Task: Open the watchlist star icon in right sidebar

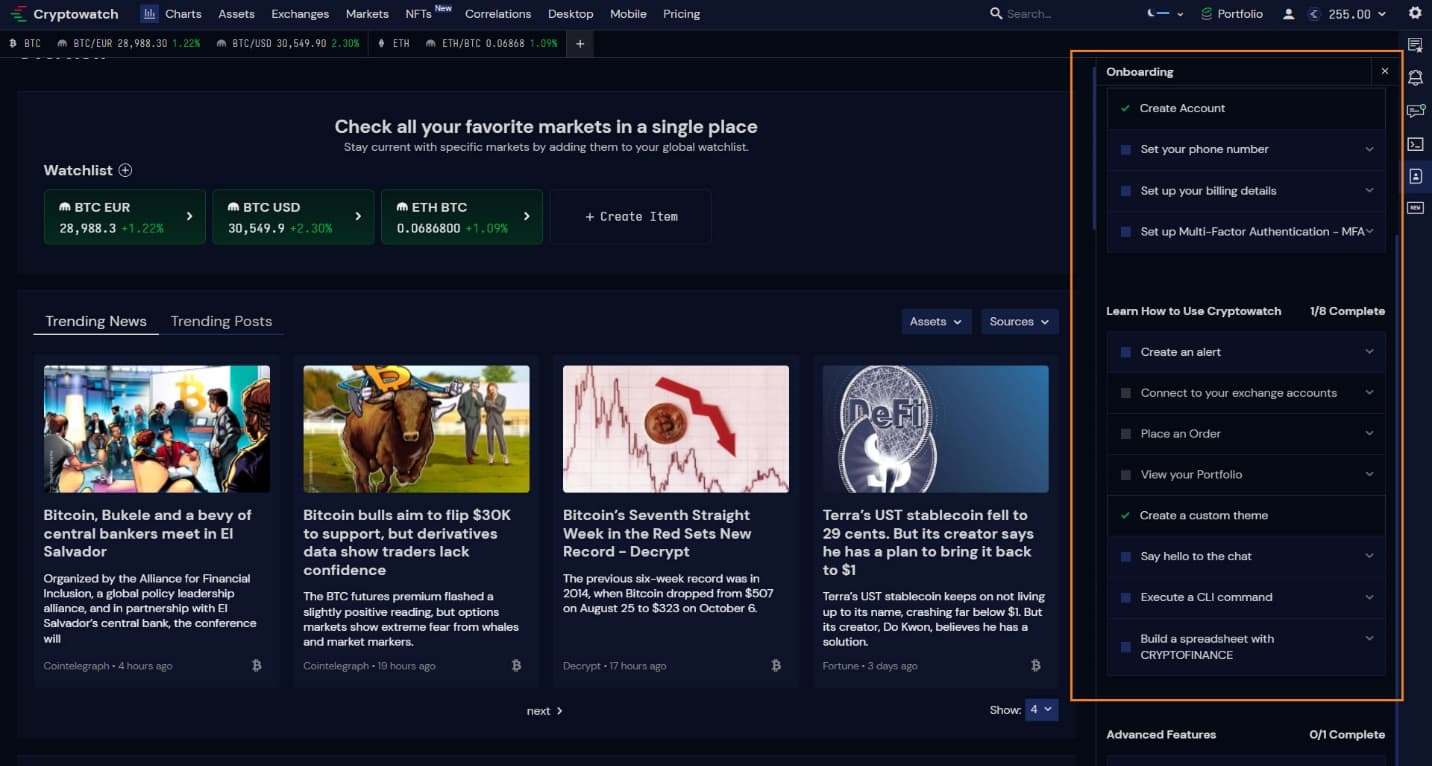Action: coord(1415,45)
